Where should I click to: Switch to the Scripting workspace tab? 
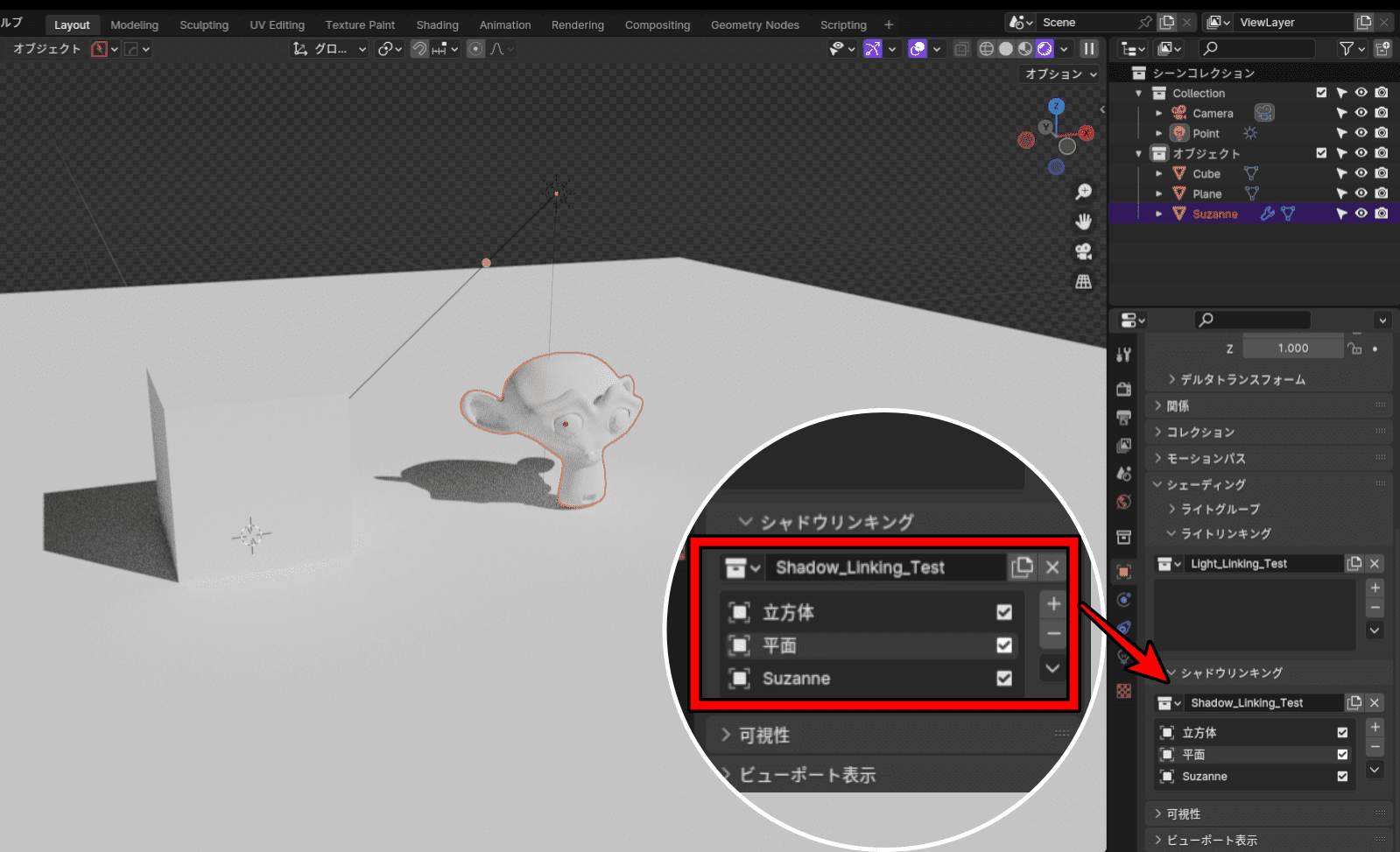pyautogui.click(x=843, y=25)
